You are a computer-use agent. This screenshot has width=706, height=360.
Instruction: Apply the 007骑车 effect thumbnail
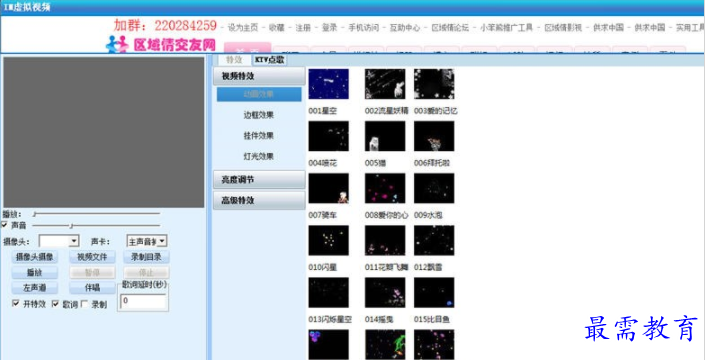328,188
